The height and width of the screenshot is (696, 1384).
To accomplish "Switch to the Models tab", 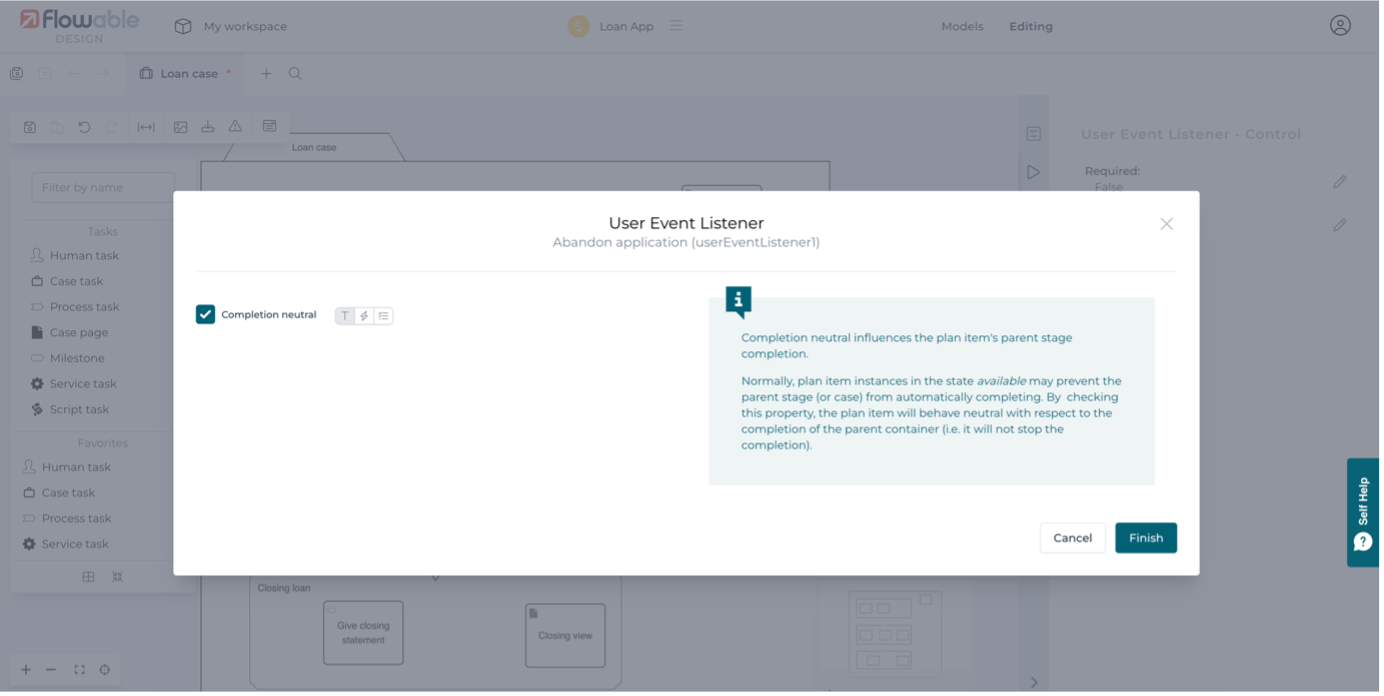I will tap(962, 27).
